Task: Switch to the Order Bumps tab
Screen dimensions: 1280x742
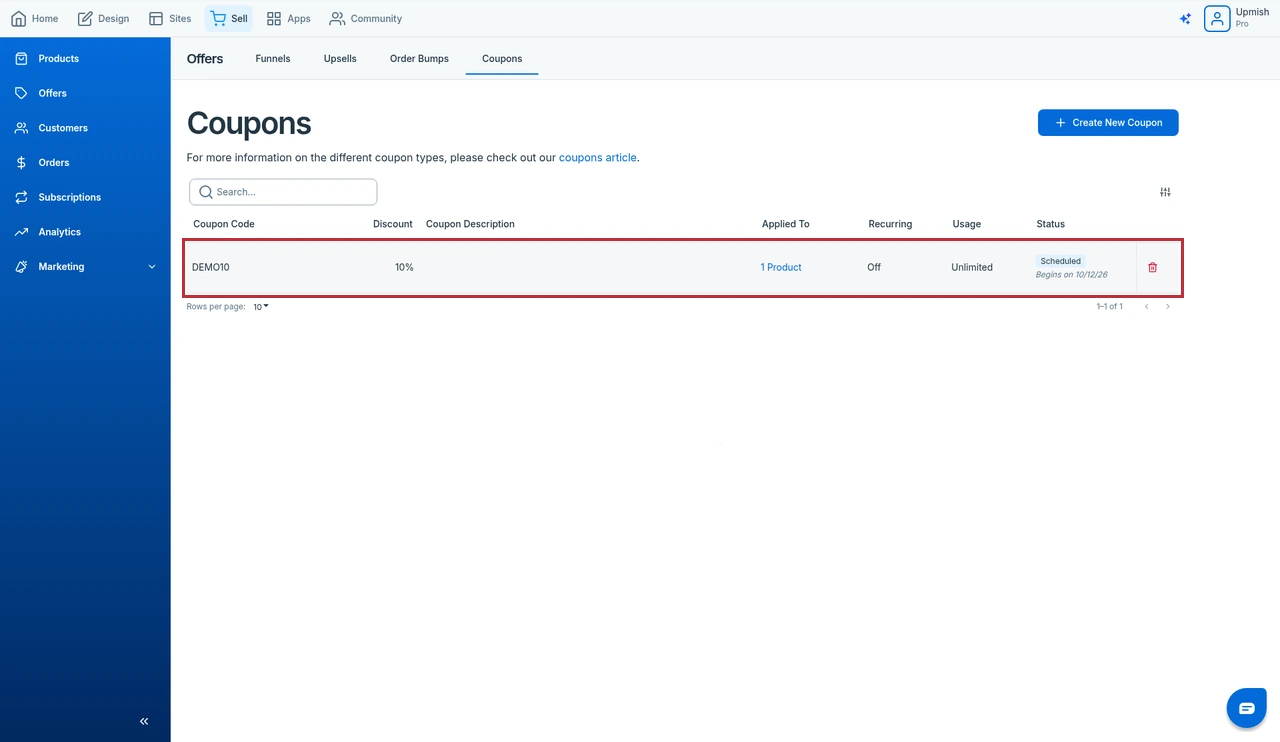Action: [419, 59]
